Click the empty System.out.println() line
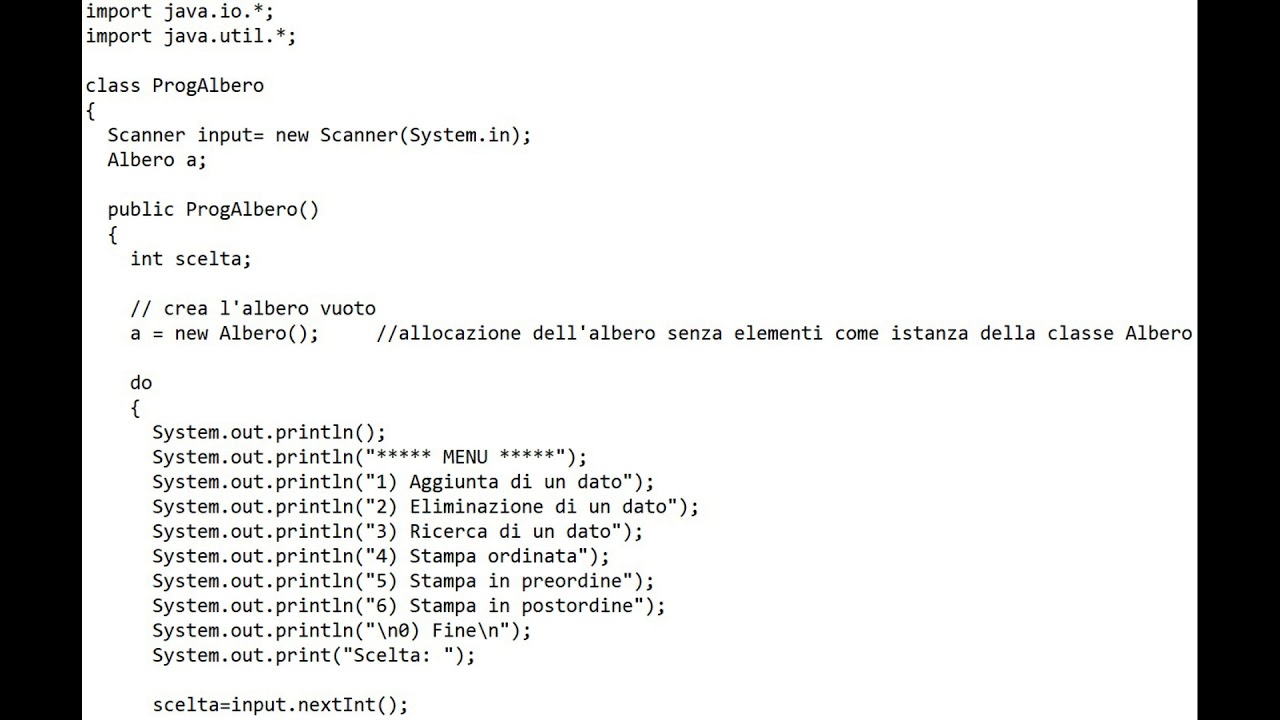This screenshot has height=720, width=1280. (x=268, y=432)
